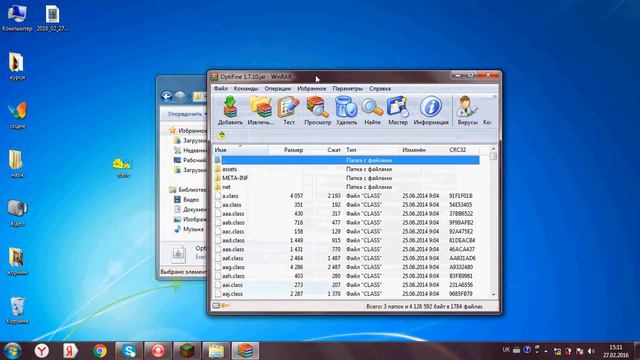The height and width of the screenshot is (360, 640).
Task: Open the Избранное menu in WinRAR
Action: click(311, 88)
